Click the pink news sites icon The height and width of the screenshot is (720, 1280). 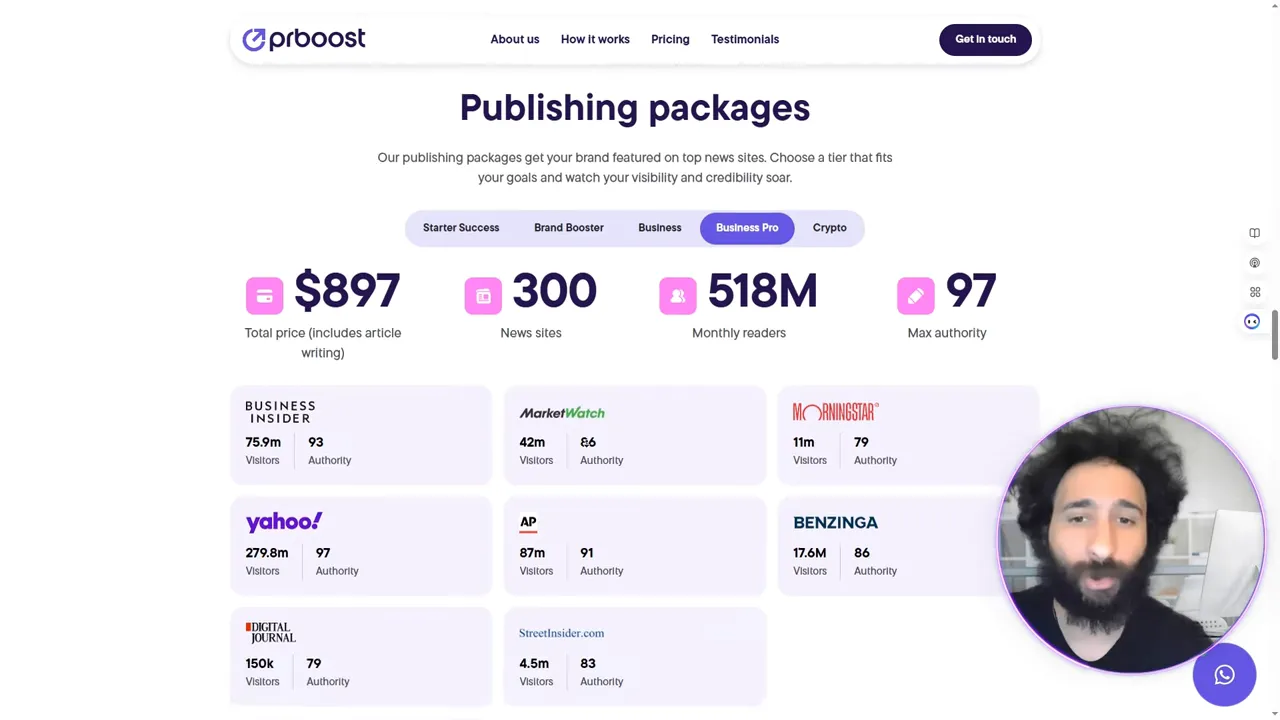pyautogui.click(x=483, y=296)
